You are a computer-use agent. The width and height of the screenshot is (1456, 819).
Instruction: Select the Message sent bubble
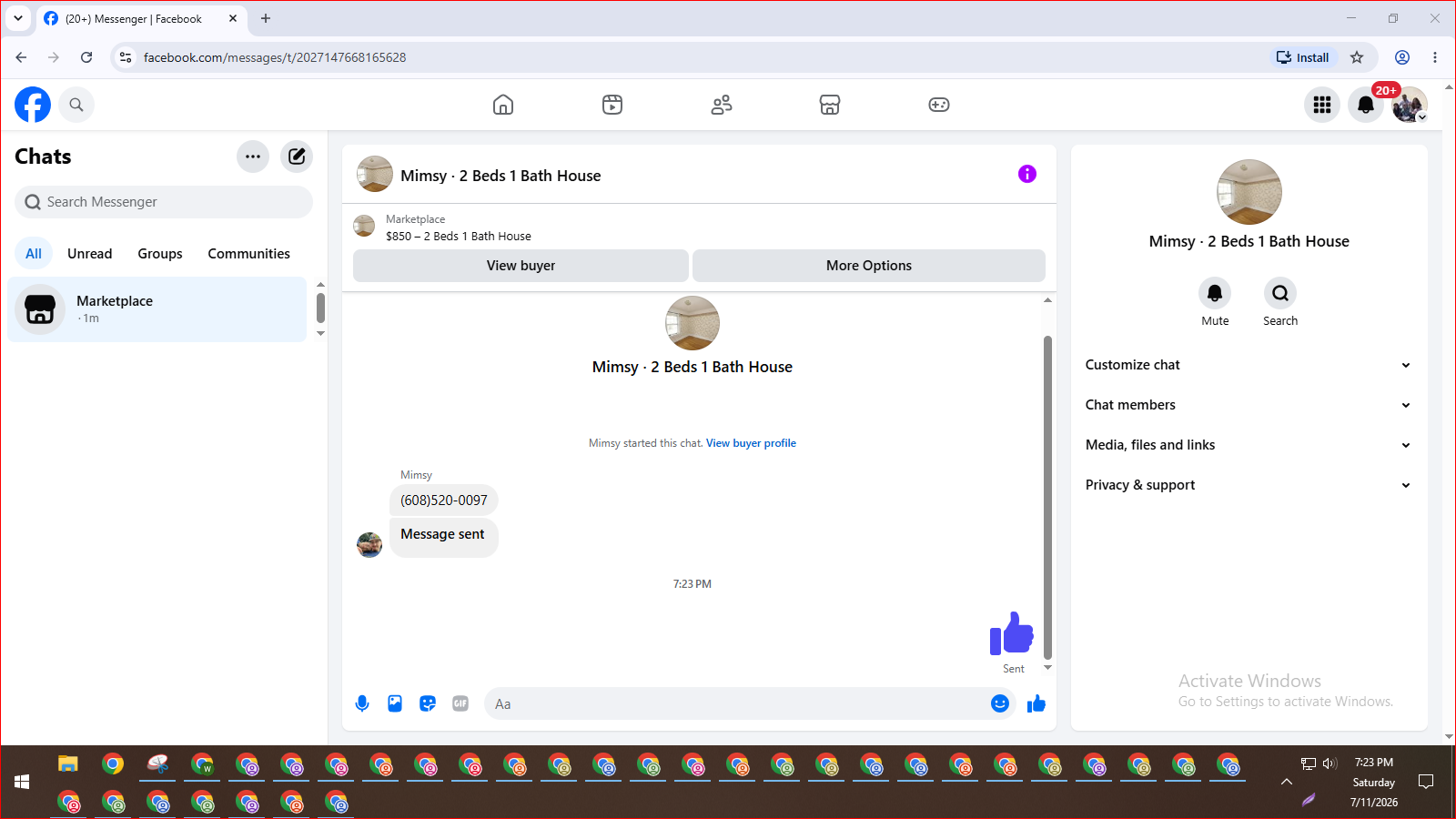coord(443,535)
